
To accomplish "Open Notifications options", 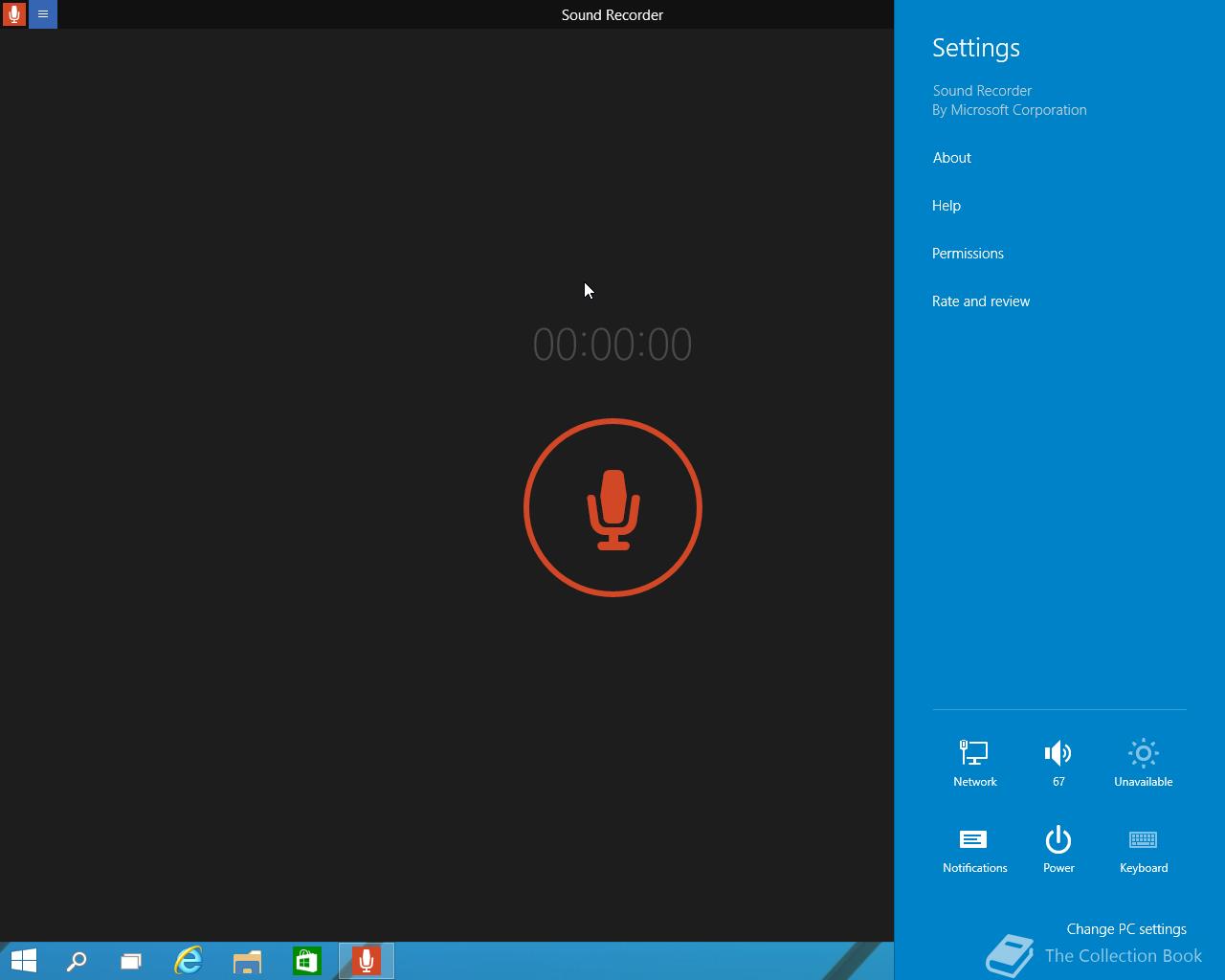I will (x=975, y=850).
